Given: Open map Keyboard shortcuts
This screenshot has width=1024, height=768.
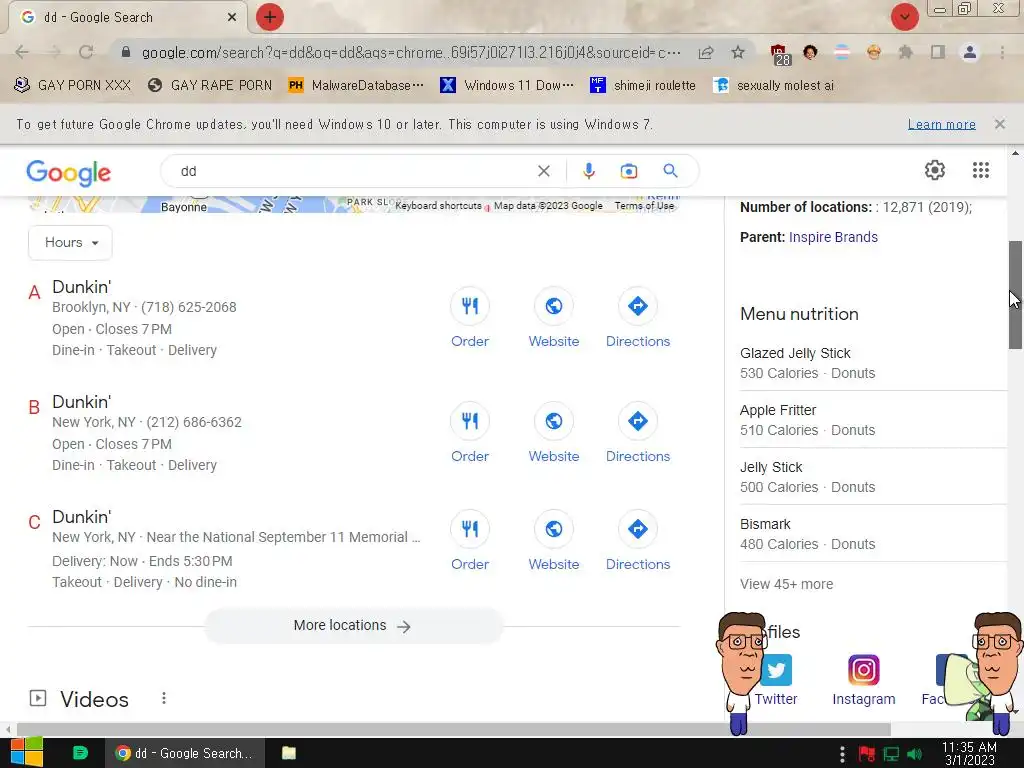Looking at the screenshot, I should (x=438, y=206).
